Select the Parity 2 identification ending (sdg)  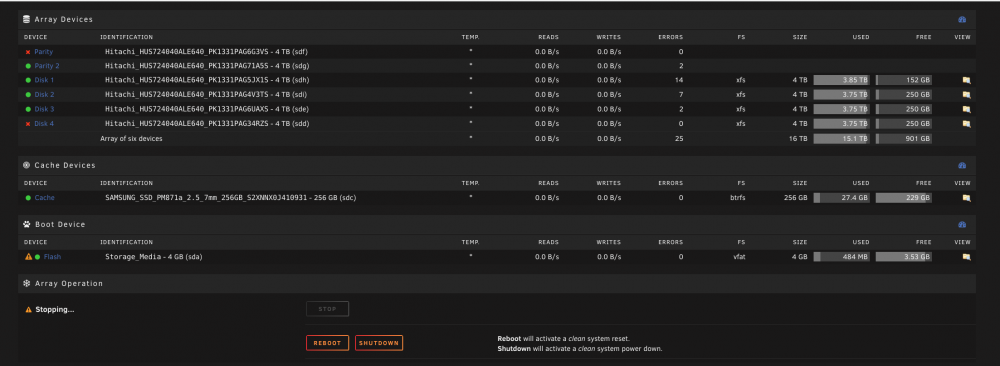(207, 66)
